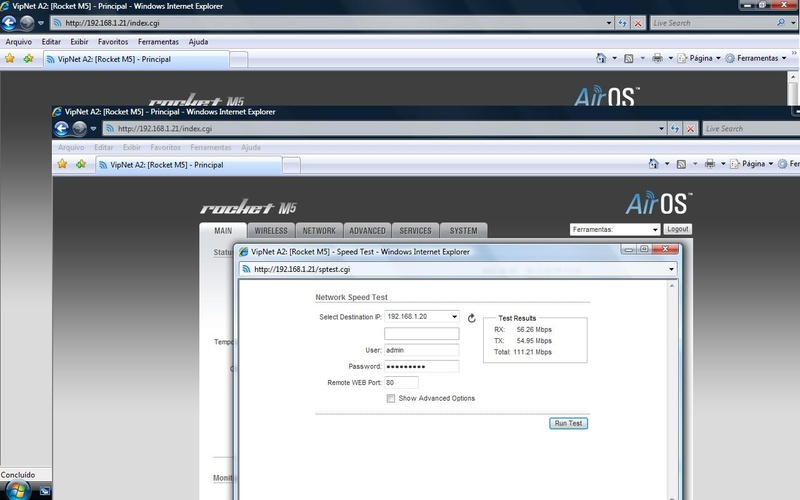
Task: Click Home icon in second window command bar
Action: (654, 164)
